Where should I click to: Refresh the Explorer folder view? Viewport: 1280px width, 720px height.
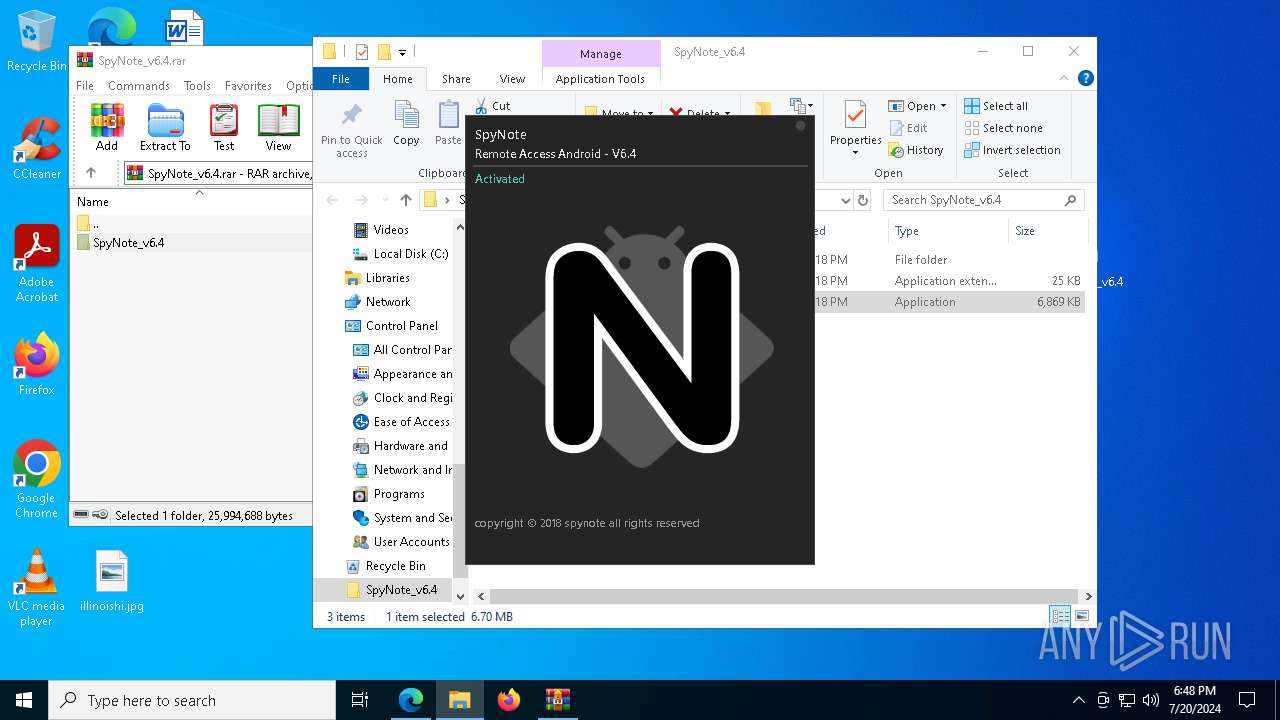(x=864, y=200)
